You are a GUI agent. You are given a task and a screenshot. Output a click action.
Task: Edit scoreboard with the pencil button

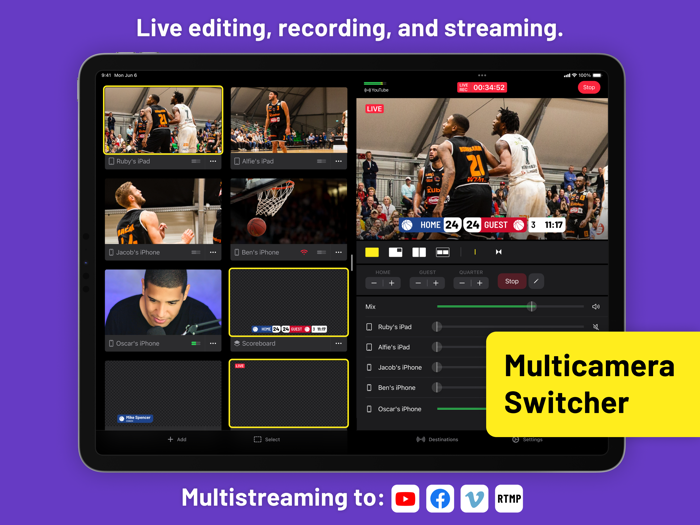point(536,281)
